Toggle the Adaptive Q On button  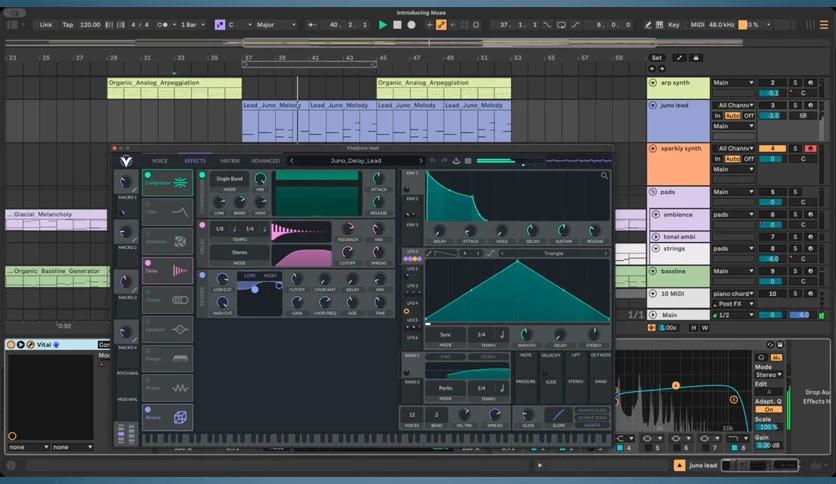pyautogui.click(x=769, y=409)
